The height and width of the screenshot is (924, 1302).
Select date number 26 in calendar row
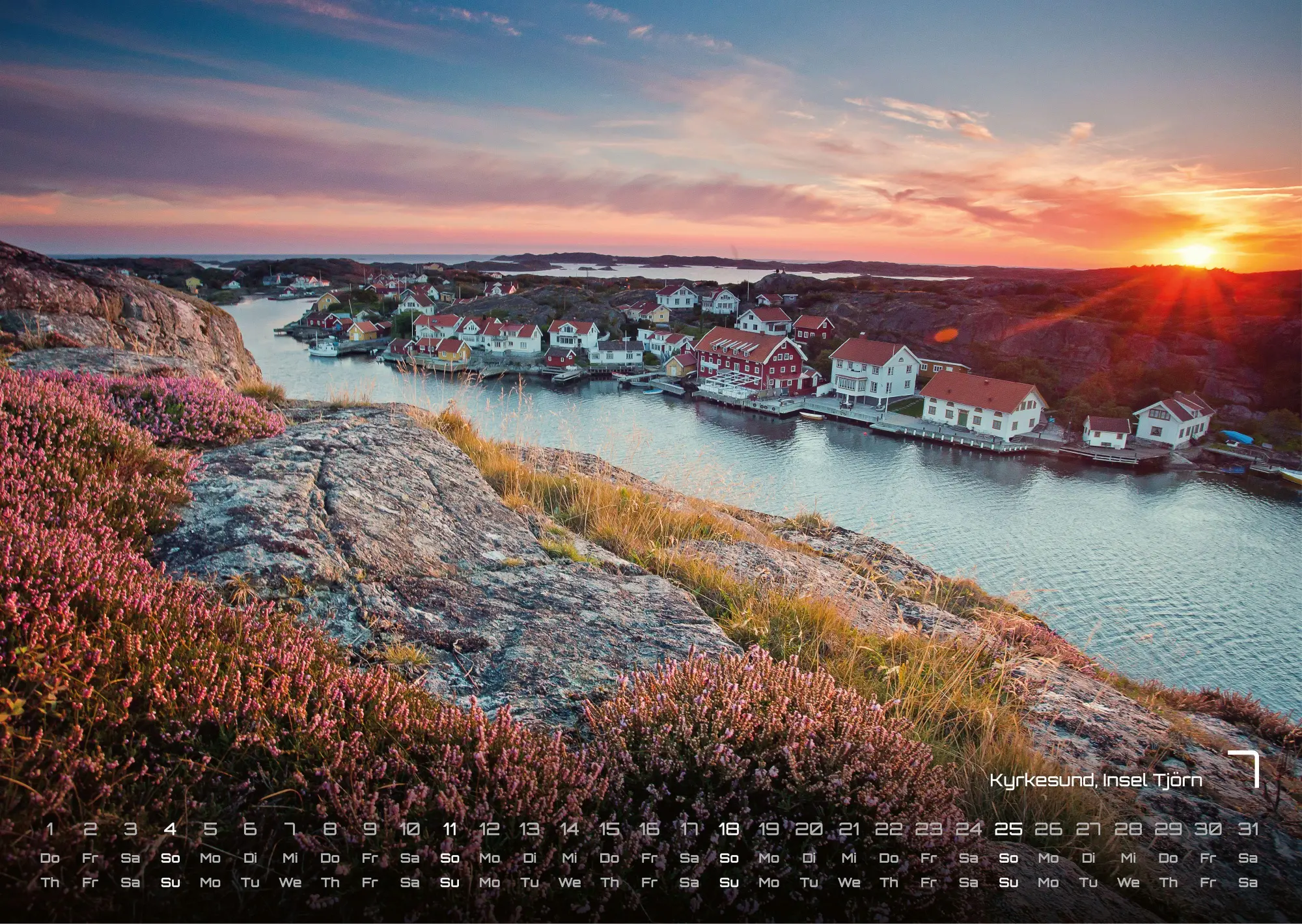(1049, 829)
